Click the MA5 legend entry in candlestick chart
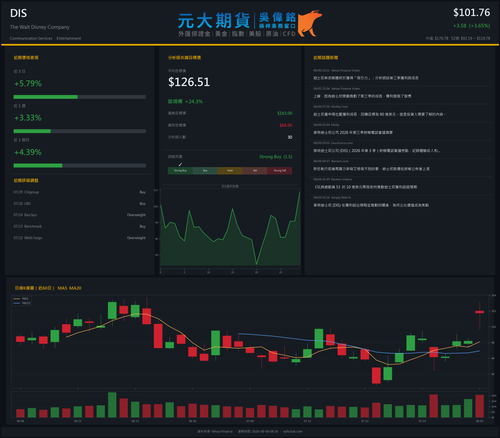The height and width of the screenshot is (438, 500). click(x=21, y=299)
